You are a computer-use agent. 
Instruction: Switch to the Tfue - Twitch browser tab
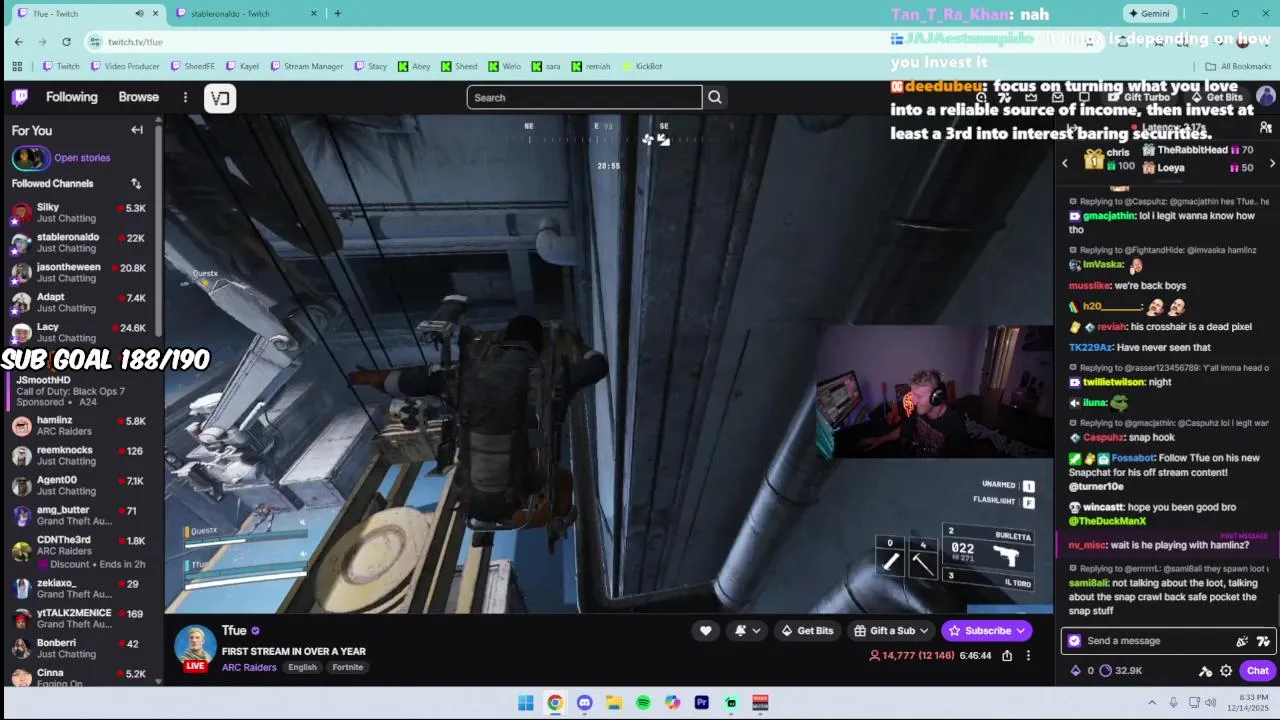85,13
